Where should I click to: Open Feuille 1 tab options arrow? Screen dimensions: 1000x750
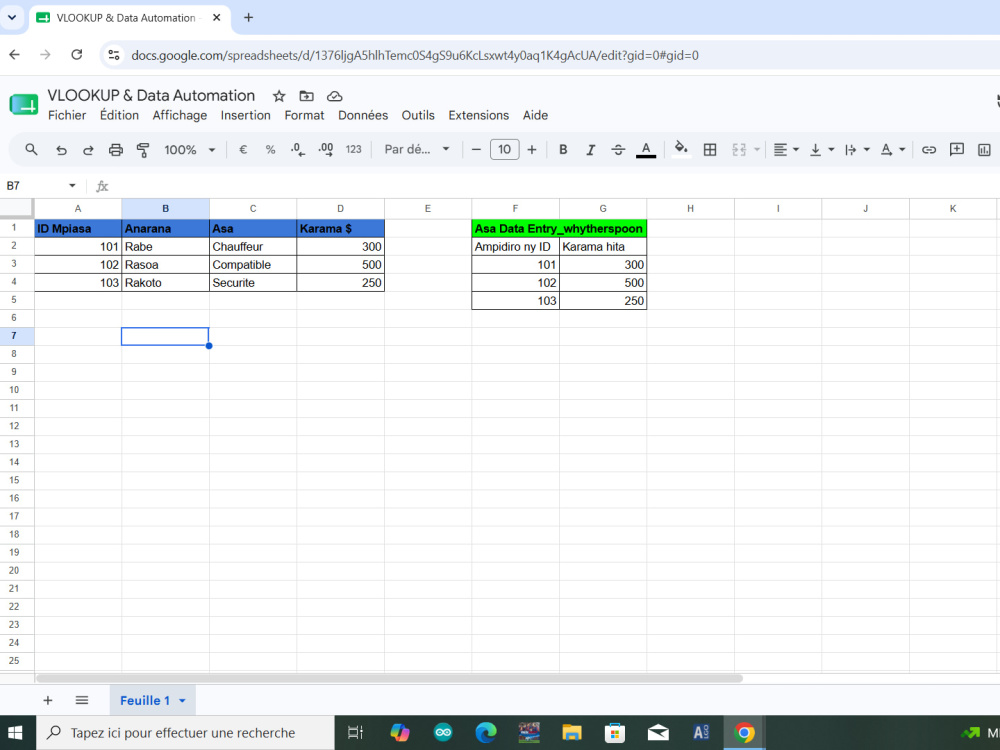point(182,701)
